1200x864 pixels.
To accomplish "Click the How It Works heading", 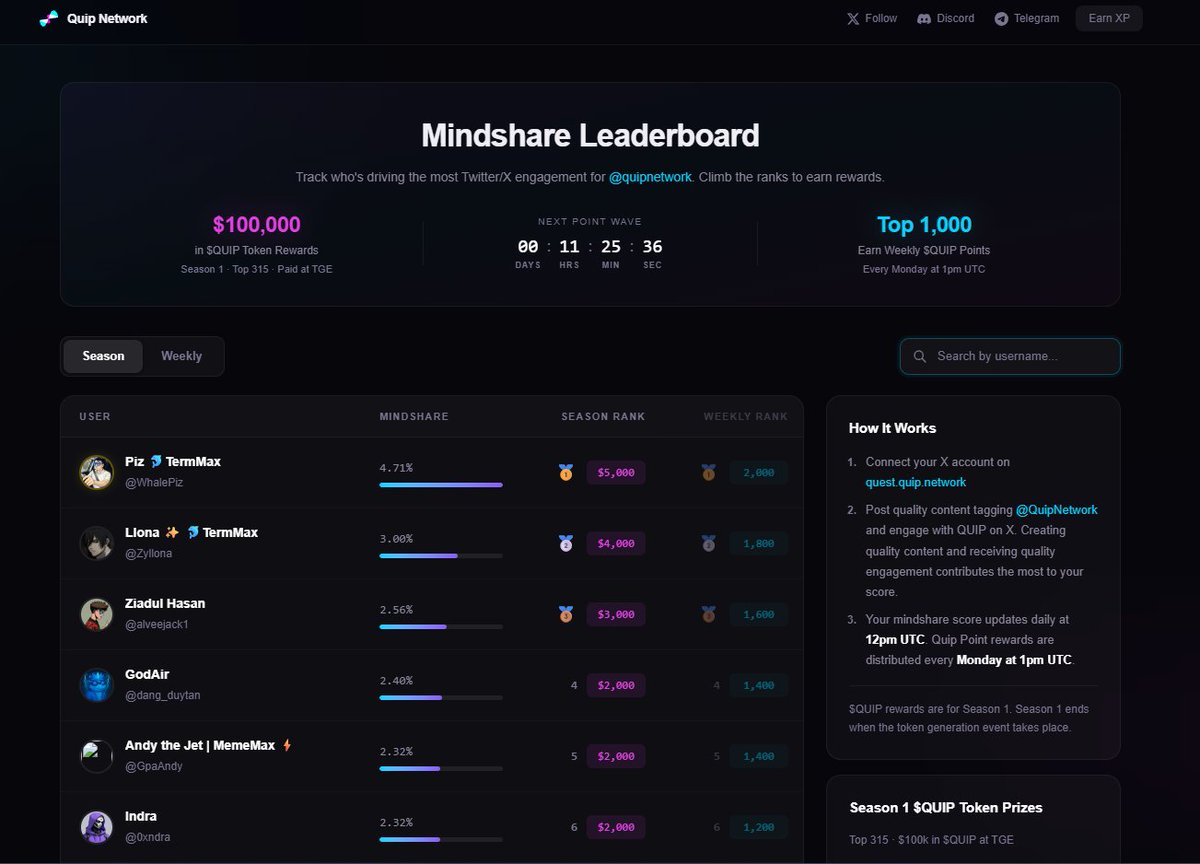I will [x=893, y=428].
